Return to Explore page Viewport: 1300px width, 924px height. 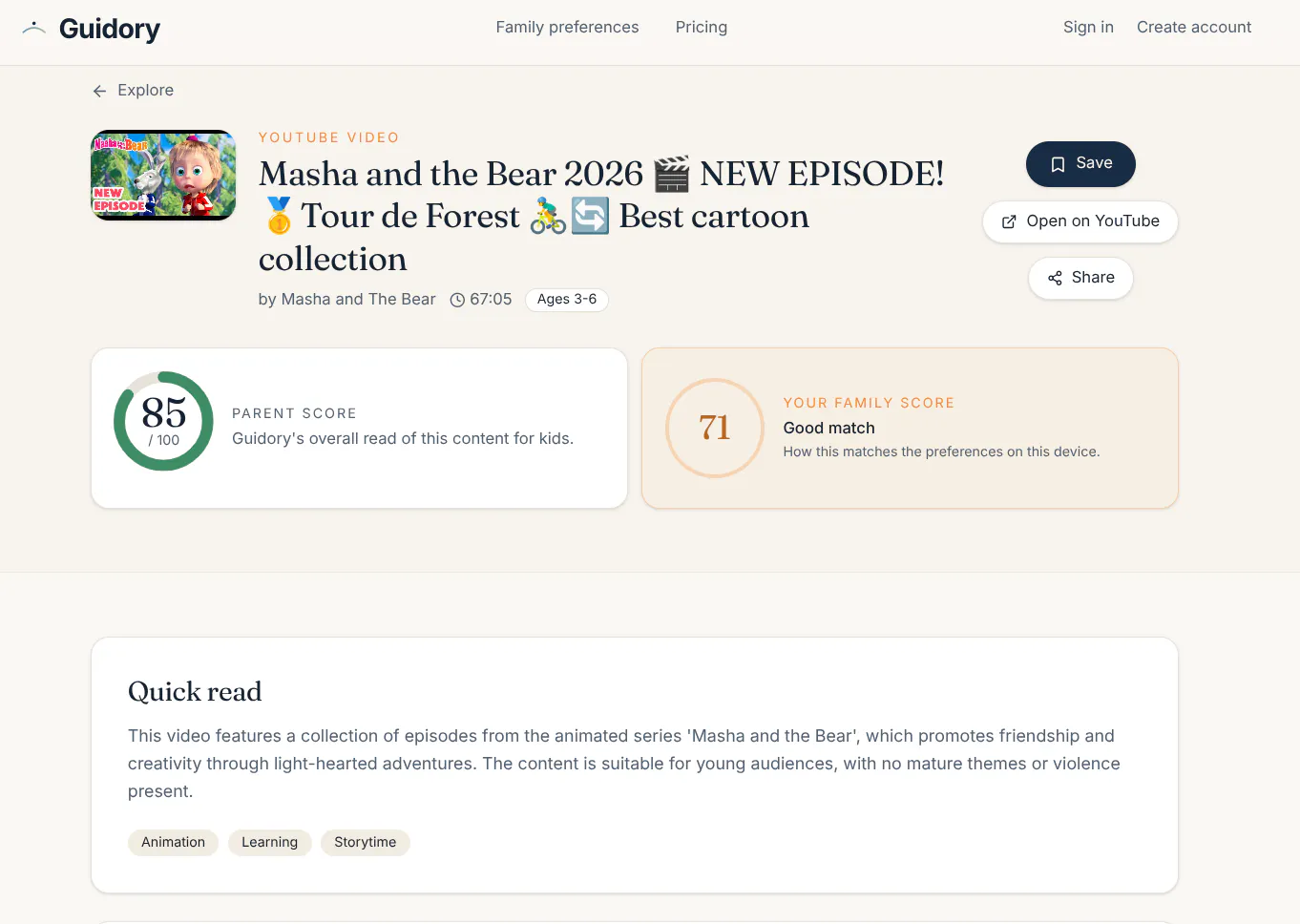click(x=133, y=90)
